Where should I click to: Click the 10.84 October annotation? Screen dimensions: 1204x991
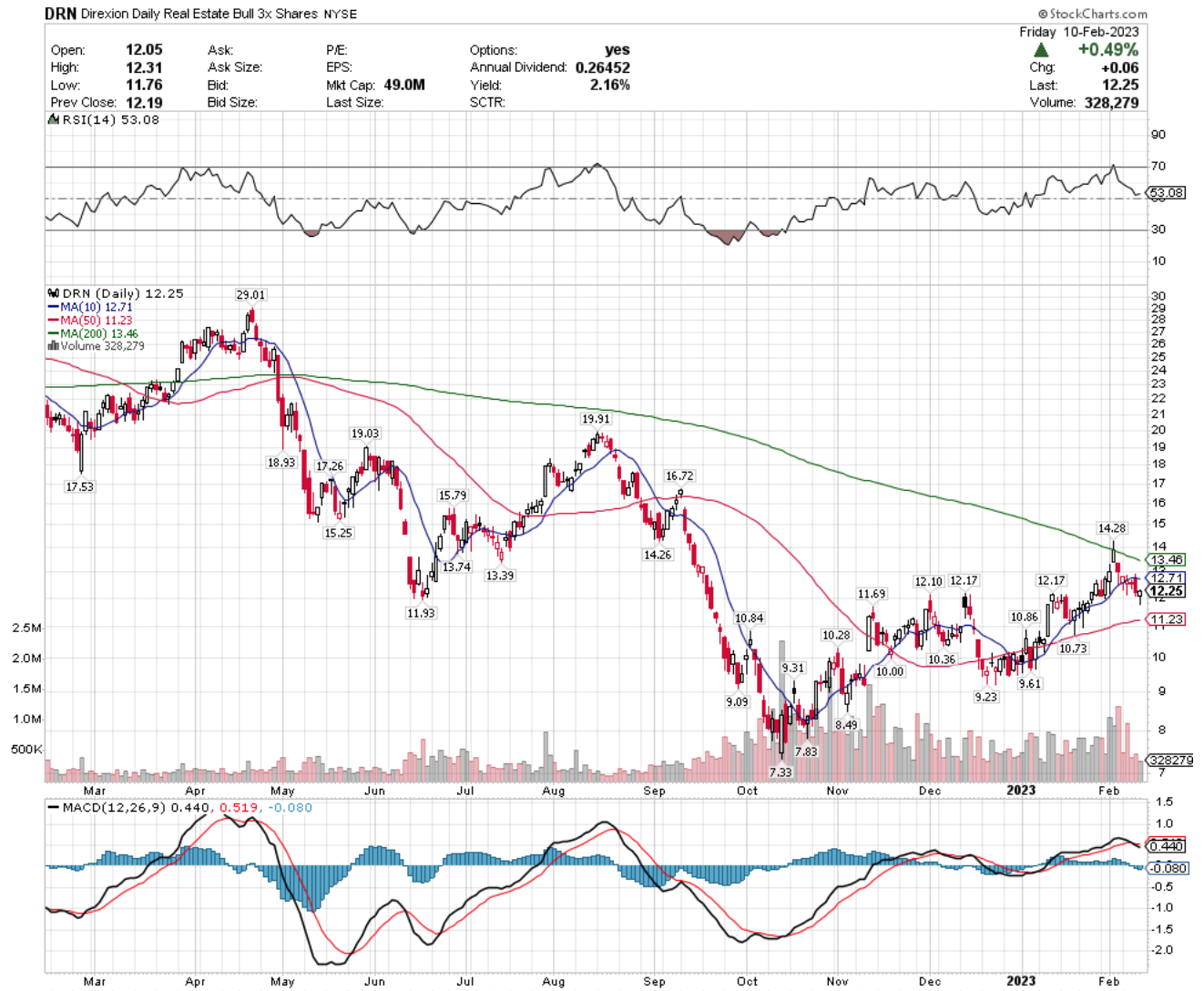pos(749,618)
